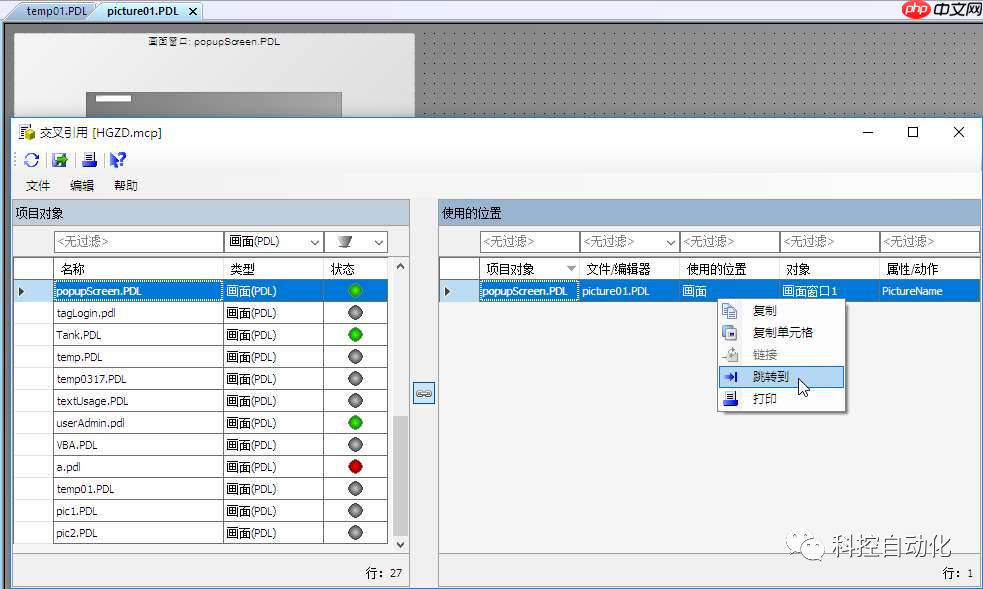The image size is (983, 589).
Task: Select the pic1.PDL row
Action: click(201, 511)
